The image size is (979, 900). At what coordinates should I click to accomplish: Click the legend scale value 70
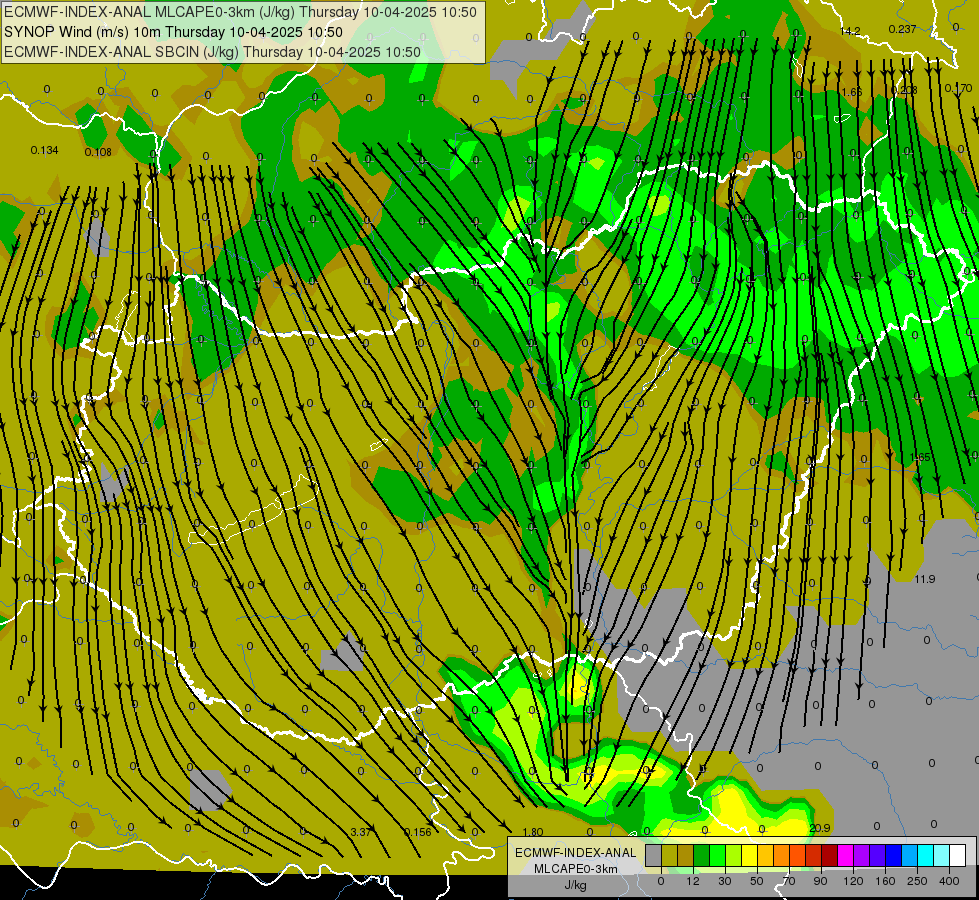pyautogui.click(x=789, y=881)
